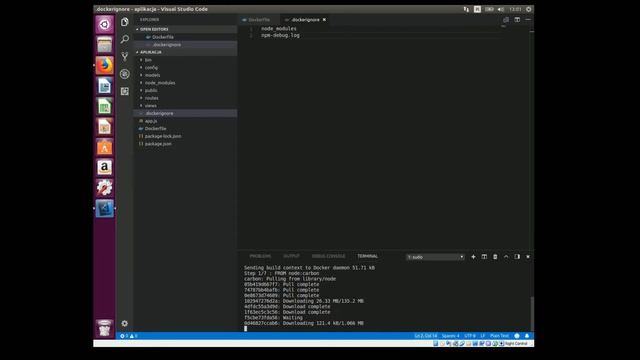Open Ubuntu Software from the dock
This screenshot has height=360, width=640.
[x=104, y=147]
